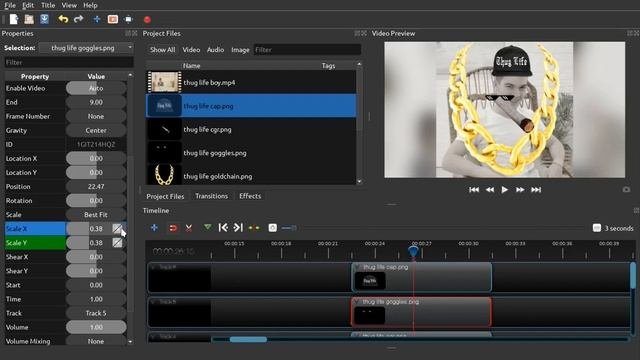Jump to end of video
Viewport: 640px width, 360px height.
coord(536,189)
